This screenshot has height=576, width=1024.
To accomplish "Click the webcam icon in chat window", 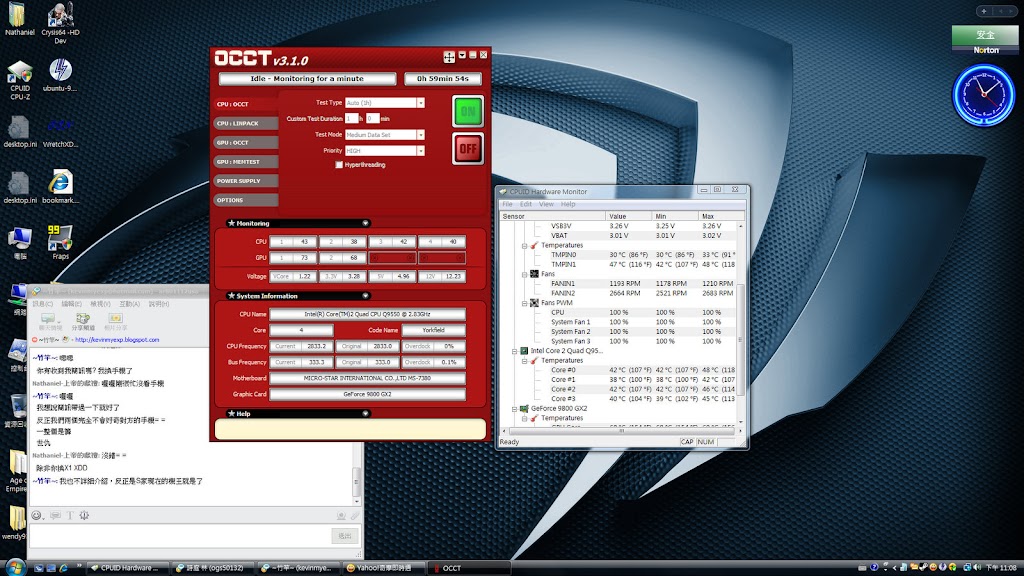I will [341, 515].
